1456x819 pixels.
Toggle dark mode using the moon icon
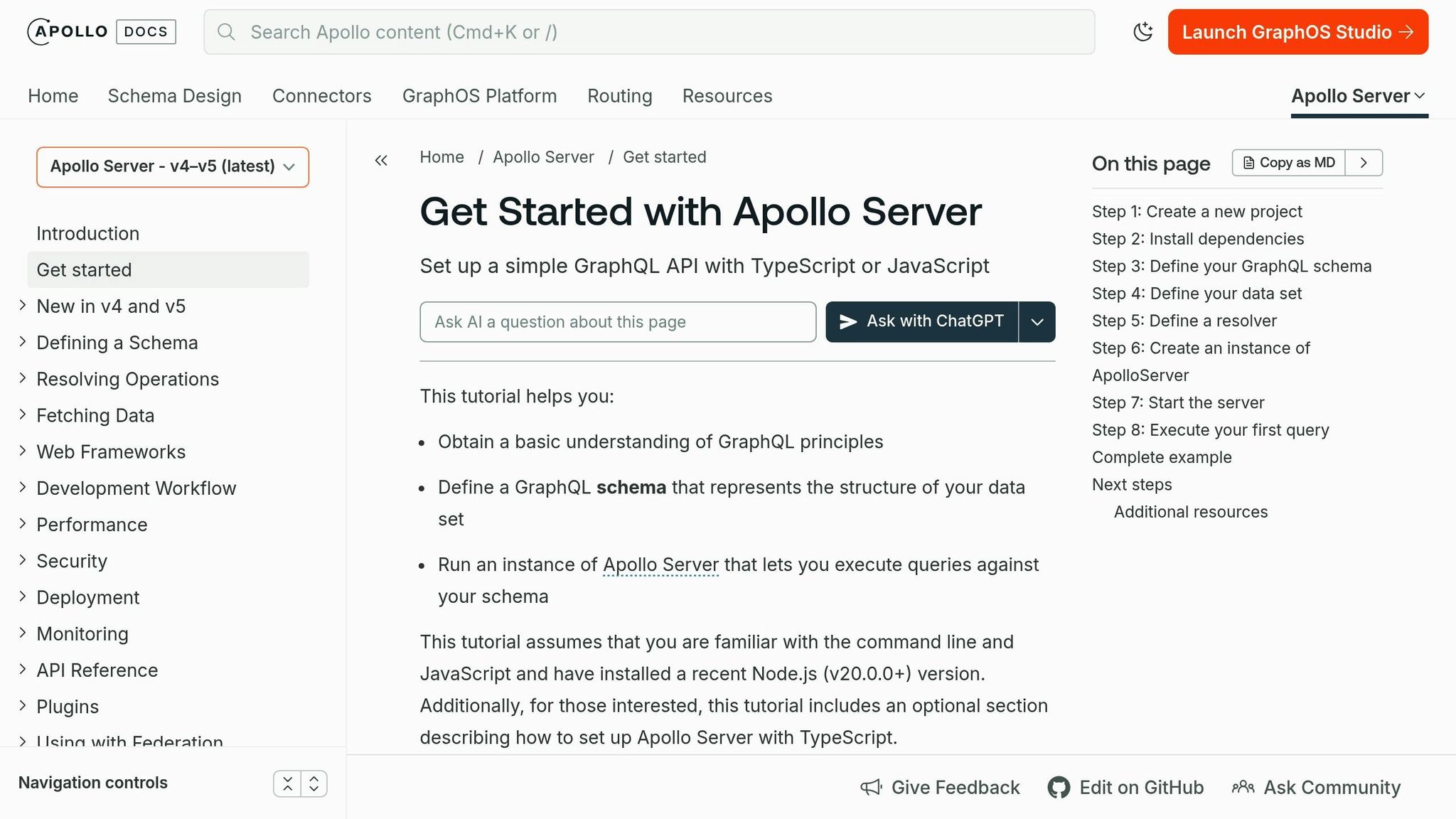coord(1143,31)
